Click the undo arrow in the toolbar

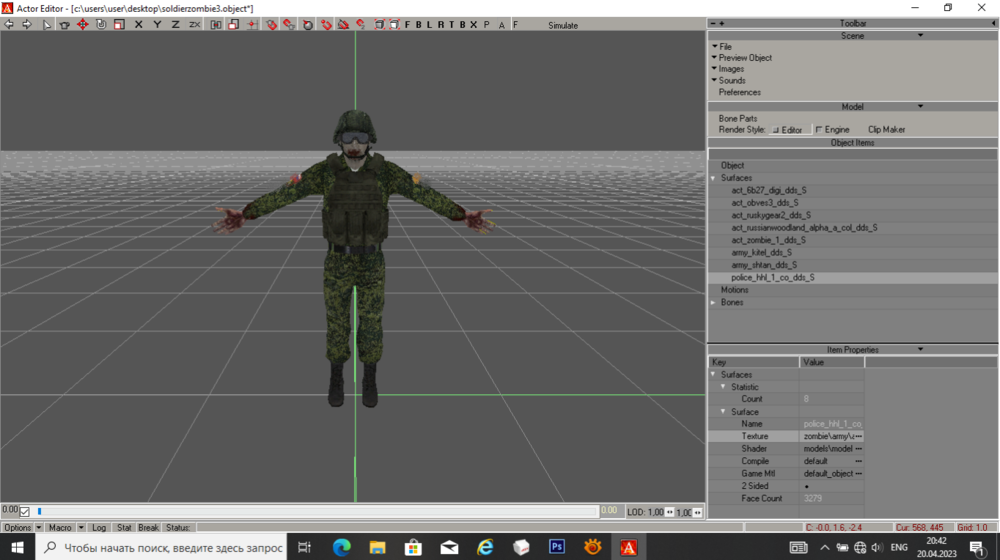pos(9,25)
